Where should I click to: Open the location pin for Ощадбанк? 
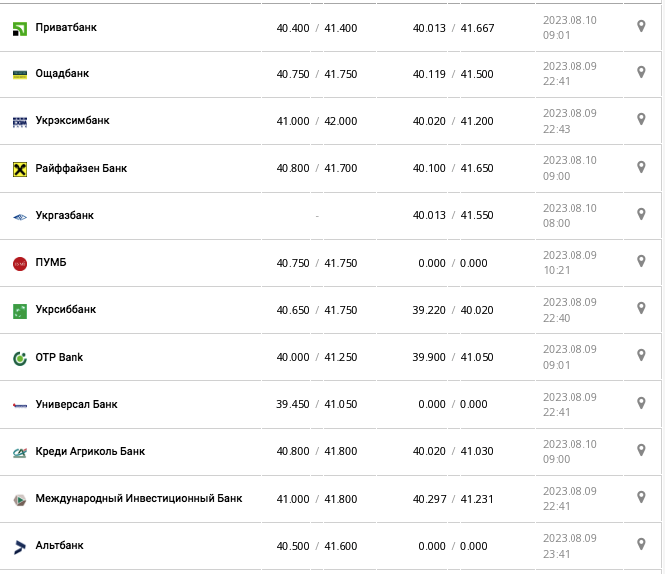pyautogui.click(x=642, y=73)
